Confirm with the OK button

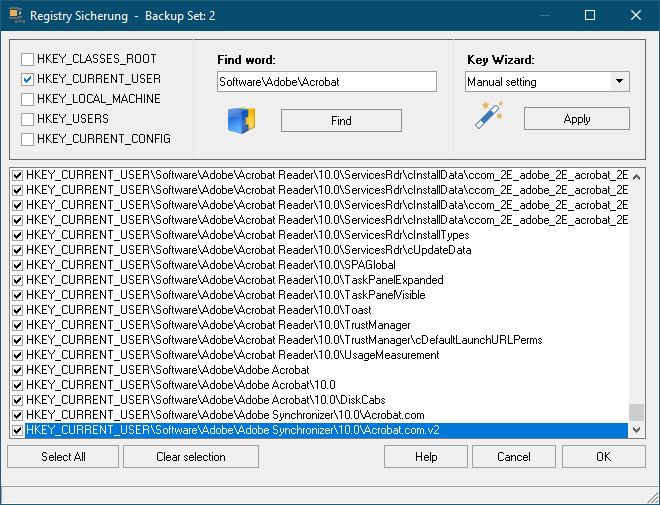[x=603, y=457]
